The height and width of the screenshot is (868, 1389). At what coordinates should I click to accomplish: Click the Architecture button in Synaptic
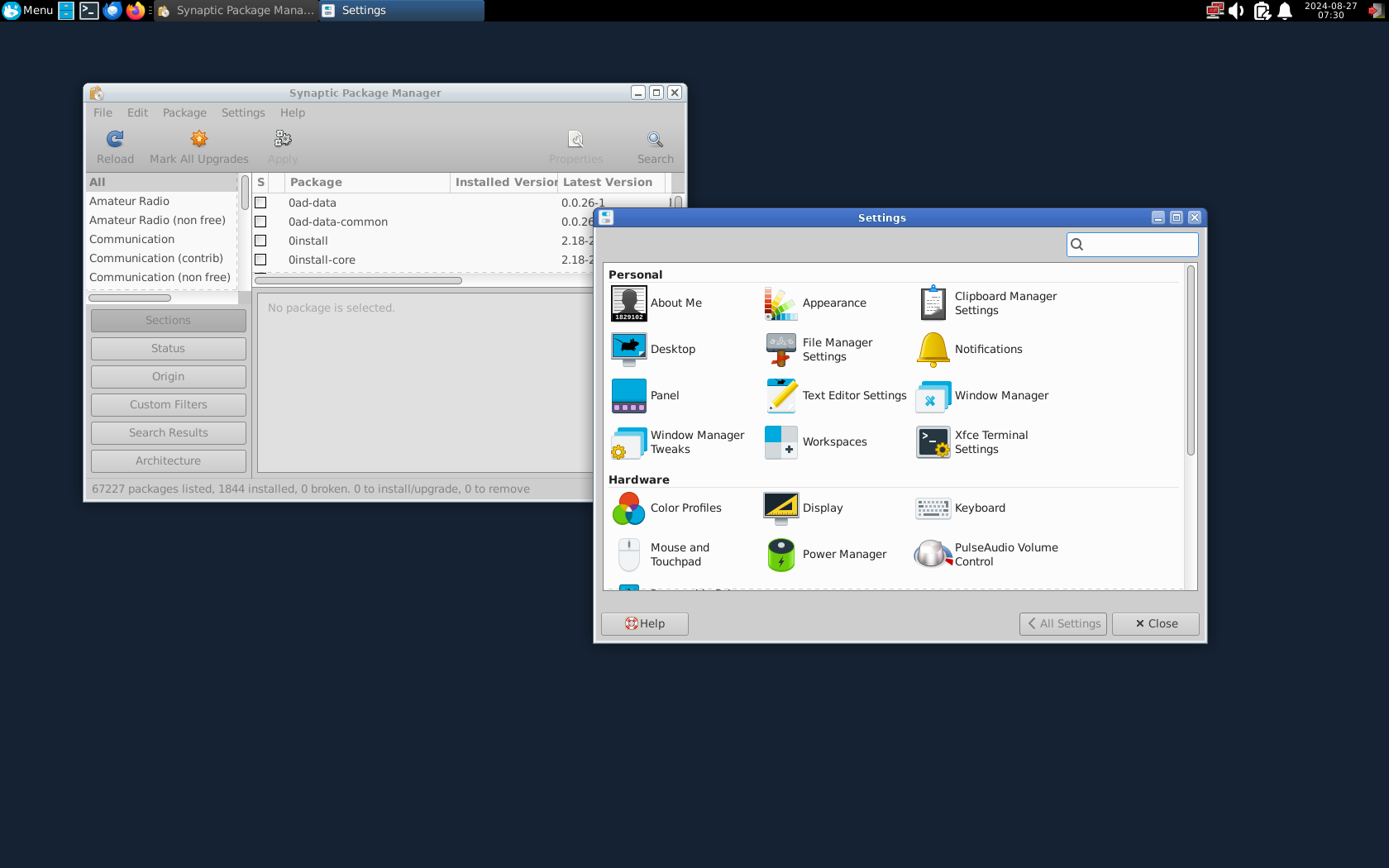coord(169,461)
